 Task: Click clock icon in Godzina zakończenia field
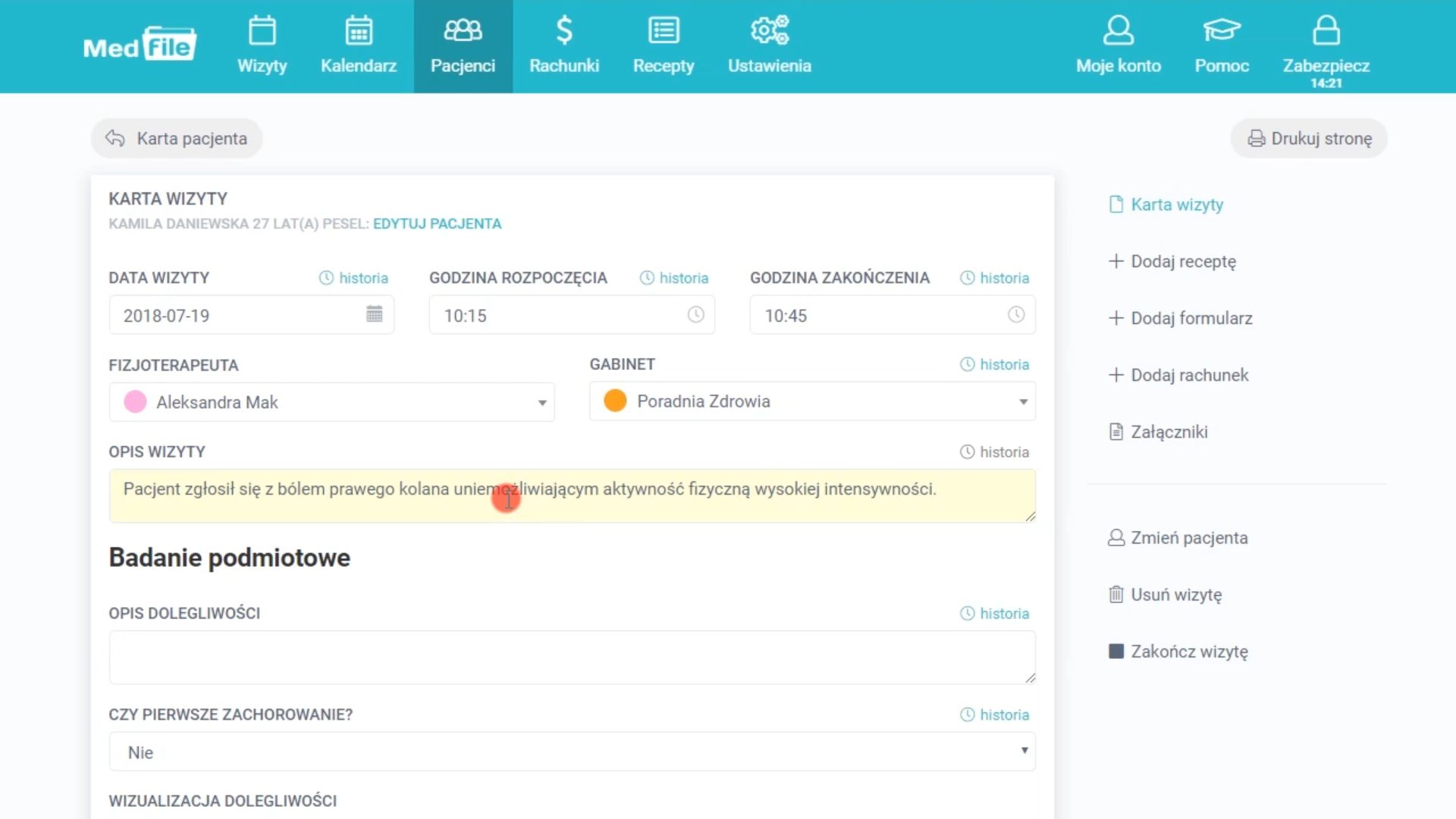1015,314
